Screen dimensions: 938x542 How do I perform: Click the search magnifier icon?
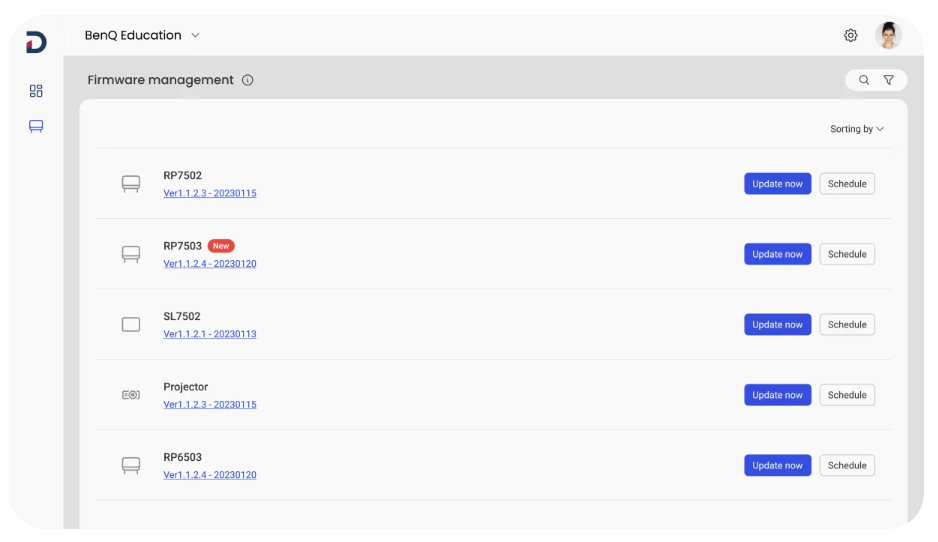864,80
